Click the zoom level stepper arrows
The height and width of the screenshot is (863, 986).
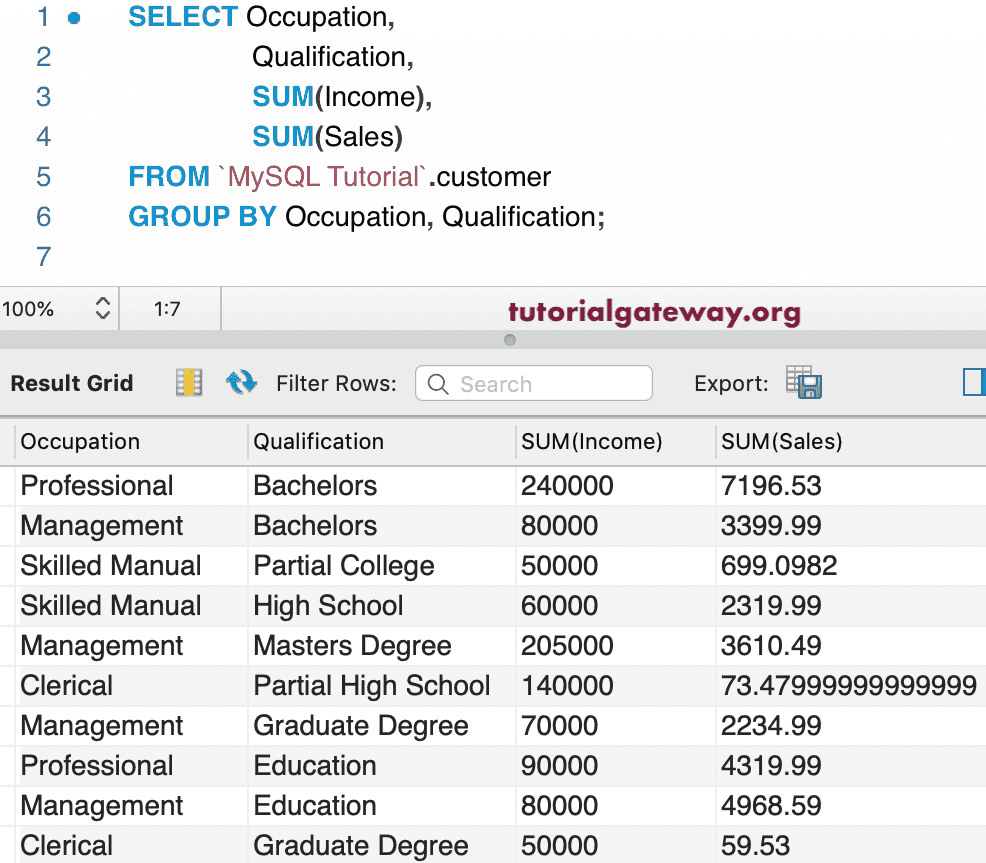click(103, 309)
